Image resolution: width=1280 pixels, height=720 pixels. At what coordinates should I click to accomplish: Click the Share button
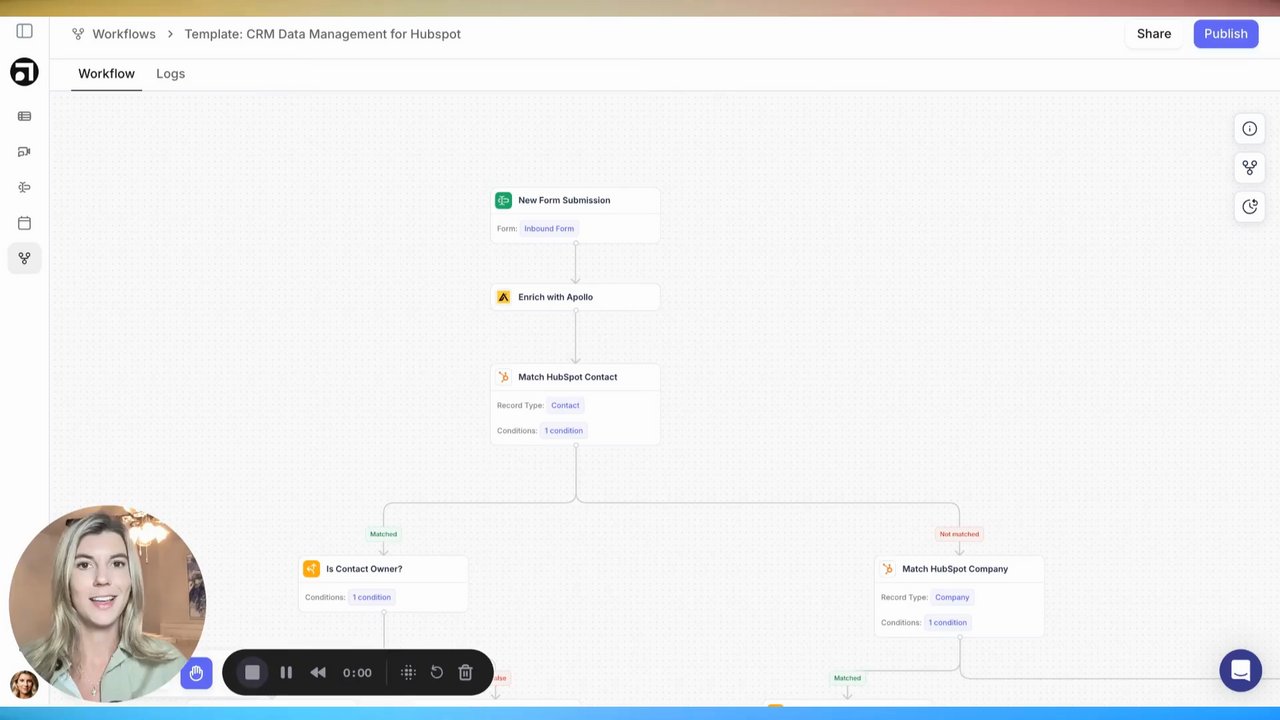coord(1154,34)
